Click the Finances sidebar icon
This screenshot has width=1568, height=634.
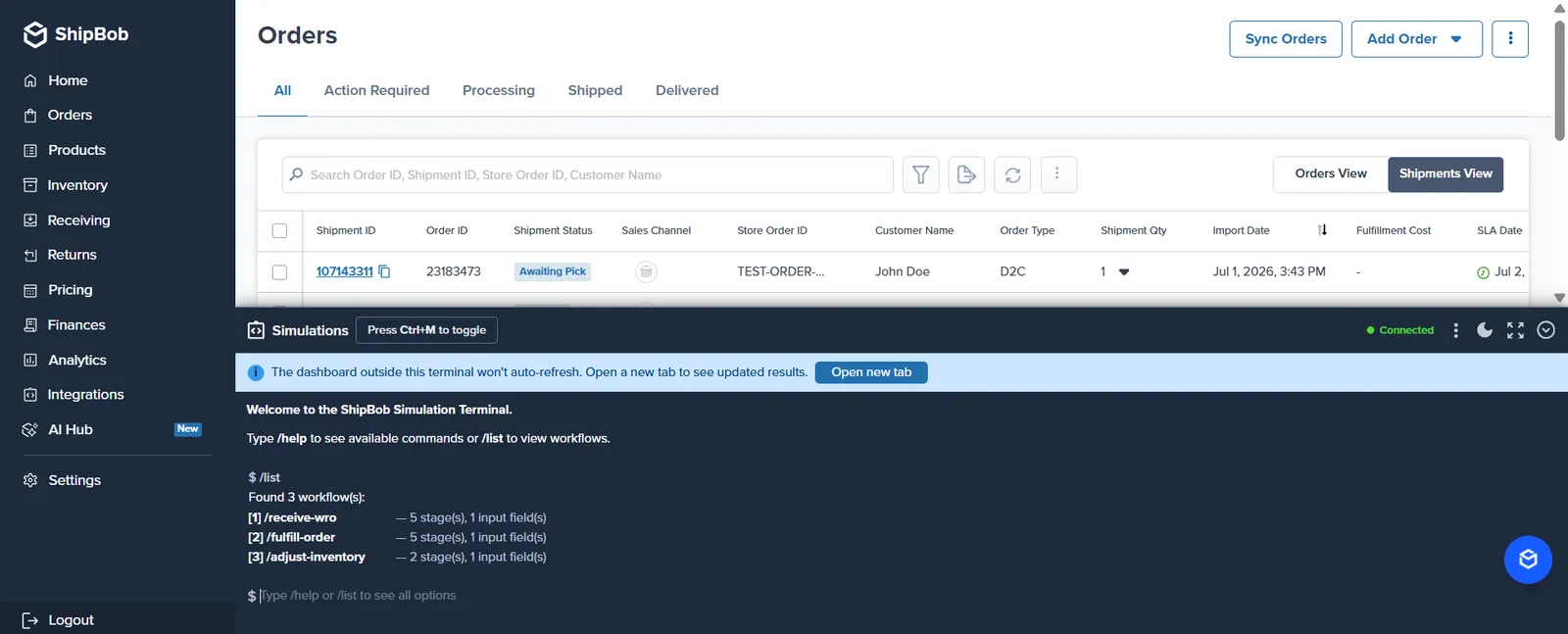point(30,325)
